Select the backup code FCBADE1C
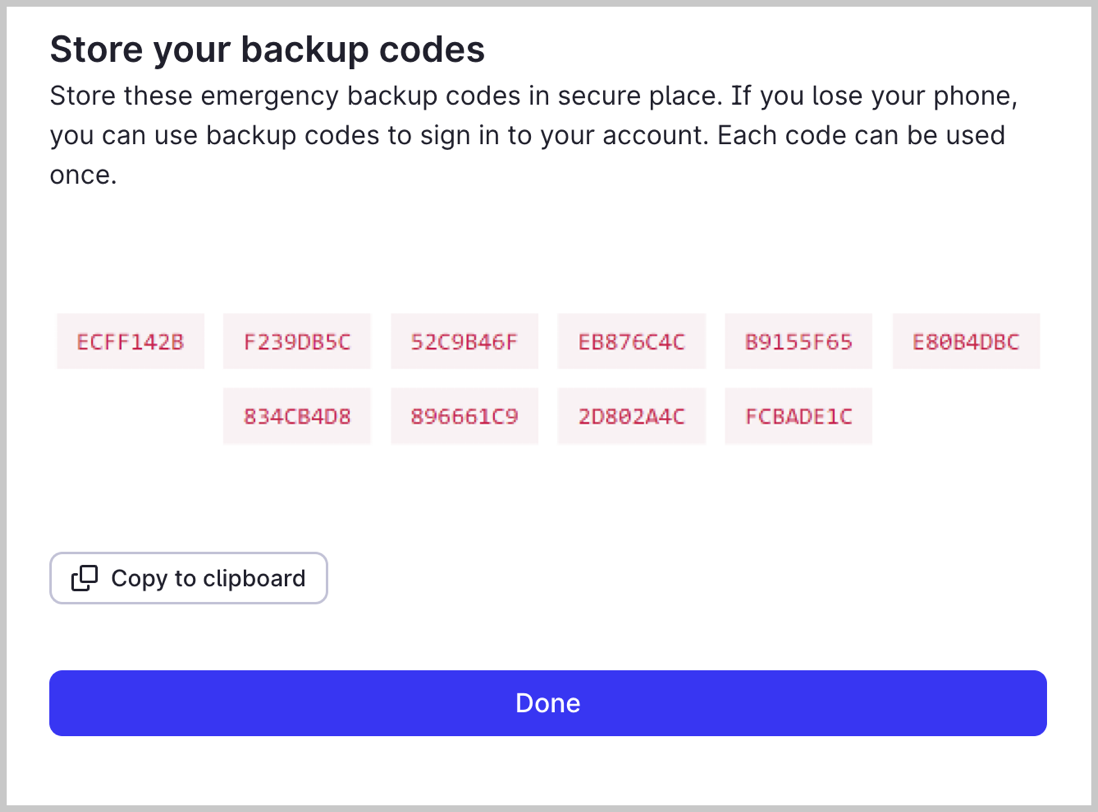The image size is (1098, 812). coord(798,416)
